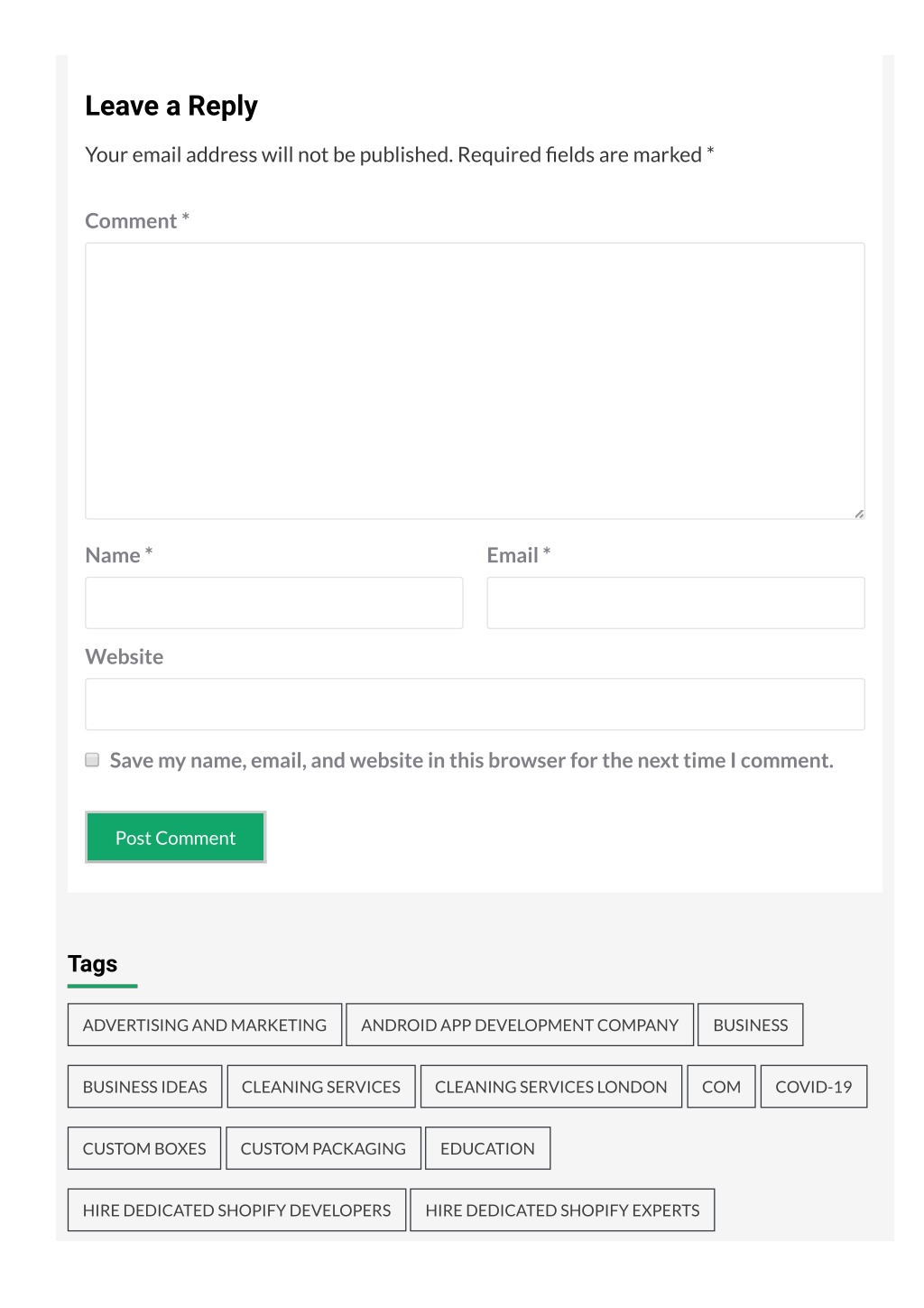The image size is (924, 1308).
Task: Open the COVID-19 tag
Action: 814,1087
